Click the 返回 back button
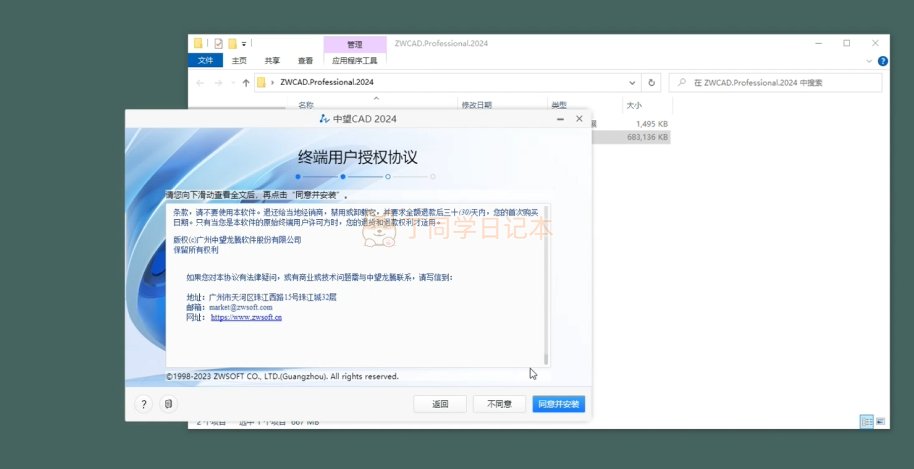 coord(440,404)
